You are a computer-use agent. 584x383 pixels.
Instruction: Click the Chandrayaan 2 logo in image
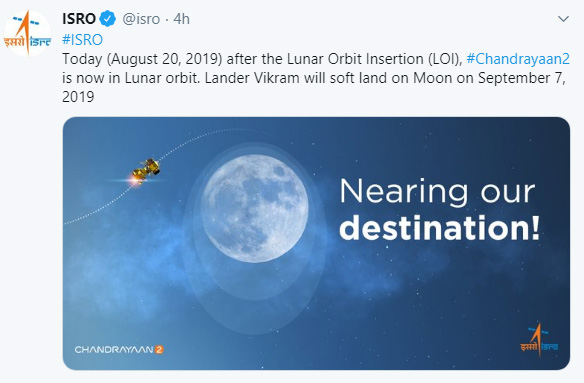119,349
